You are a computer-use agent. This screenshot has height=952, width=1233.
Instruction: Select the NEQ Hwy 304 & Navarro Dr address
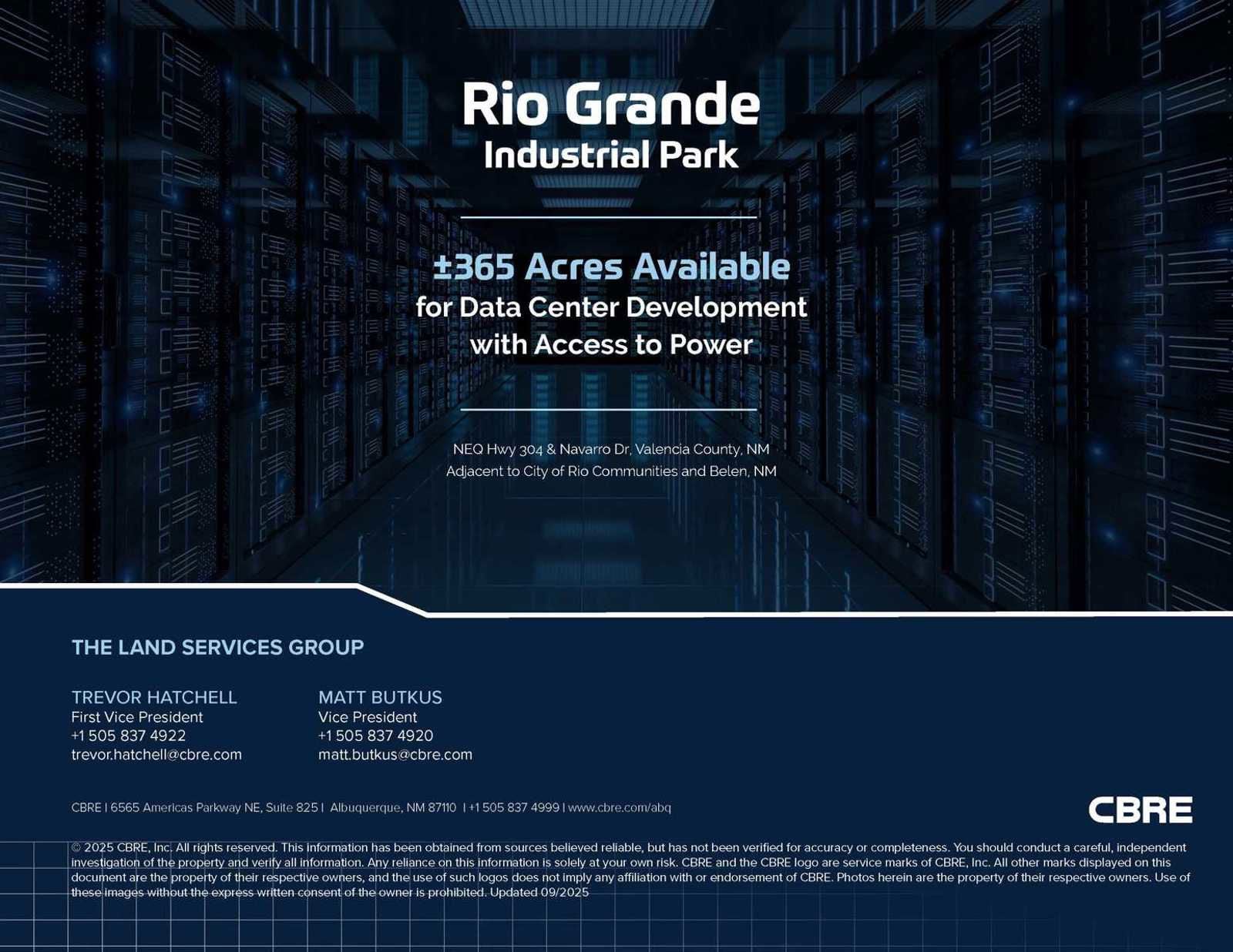[x=613, y=451]
